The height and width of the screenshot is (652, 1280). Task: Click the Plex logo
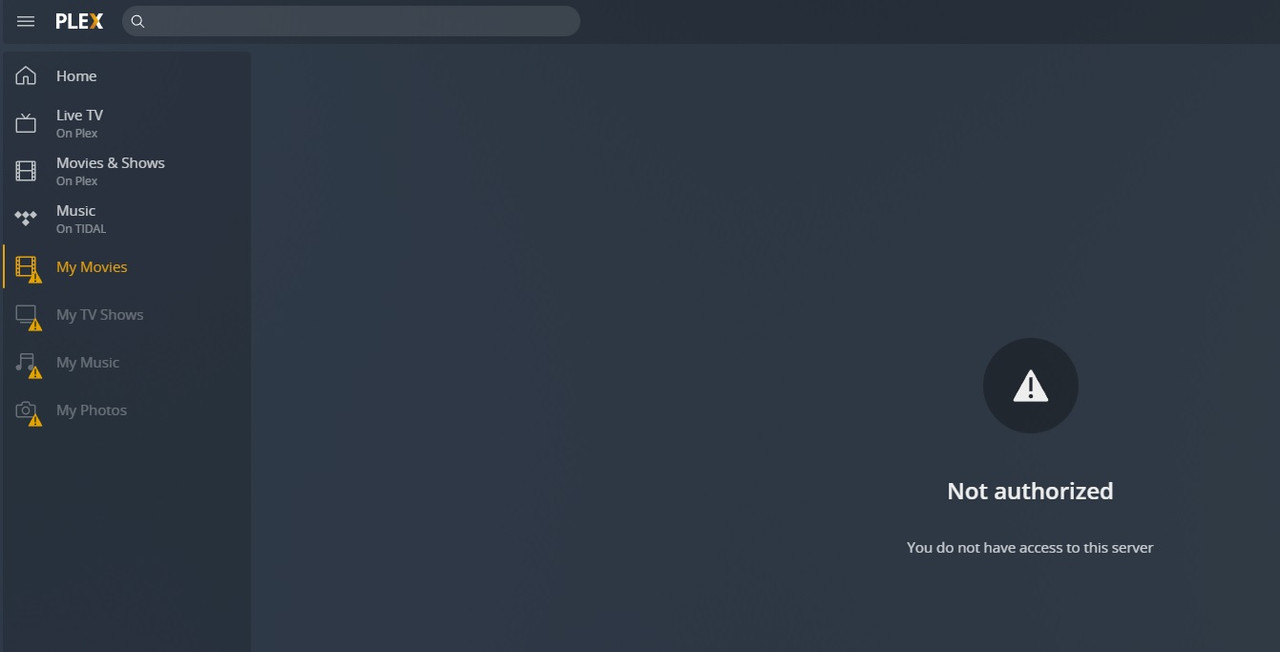pyautogui.click(x=79, y=21)
